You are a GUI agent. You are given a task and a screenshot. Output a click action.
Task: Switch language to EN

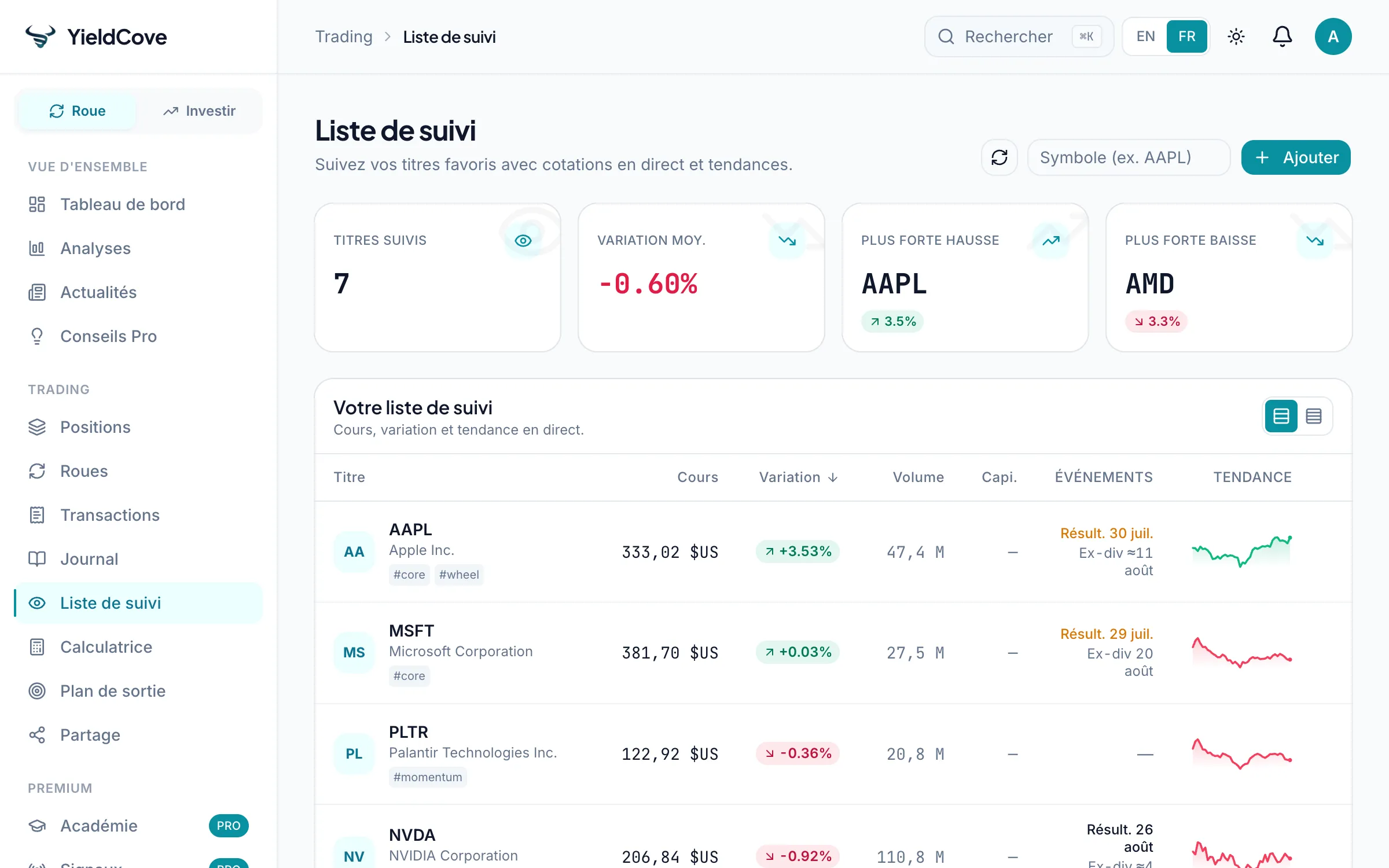(1145, 36)
